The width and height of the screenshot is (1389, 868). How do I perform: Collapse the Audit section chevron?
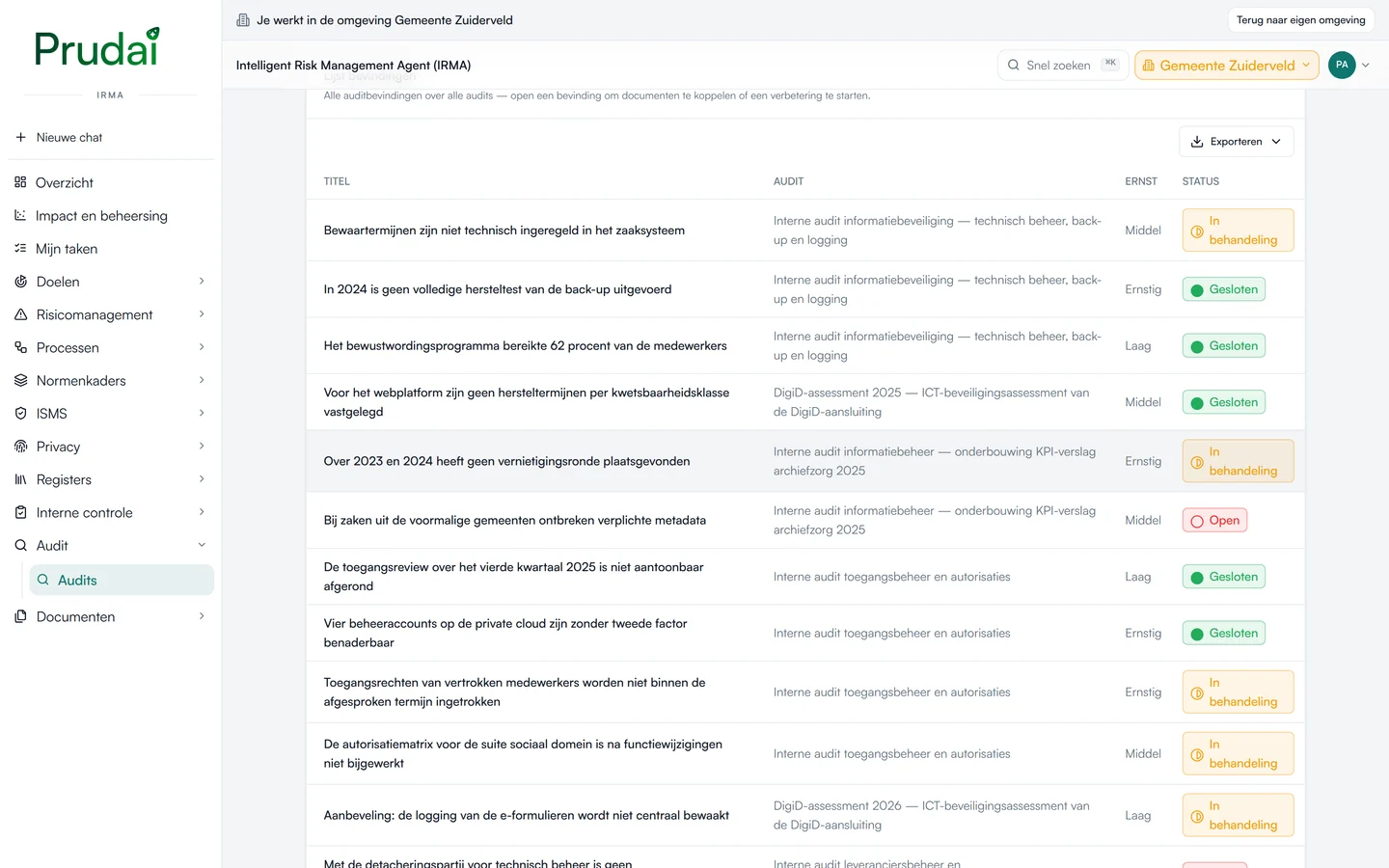coord(202,545)
